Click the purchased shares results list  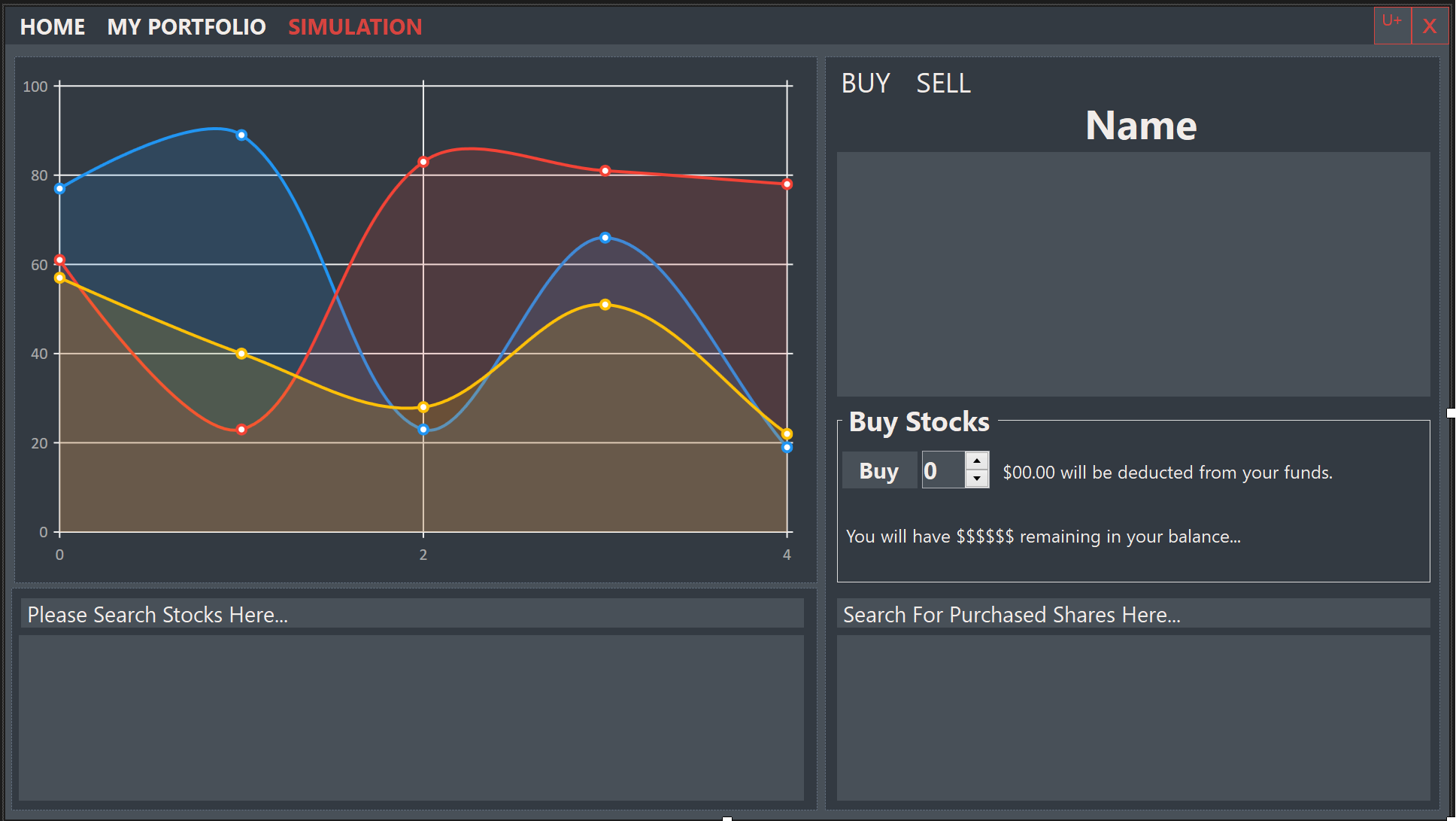[x=1133, y=718]
